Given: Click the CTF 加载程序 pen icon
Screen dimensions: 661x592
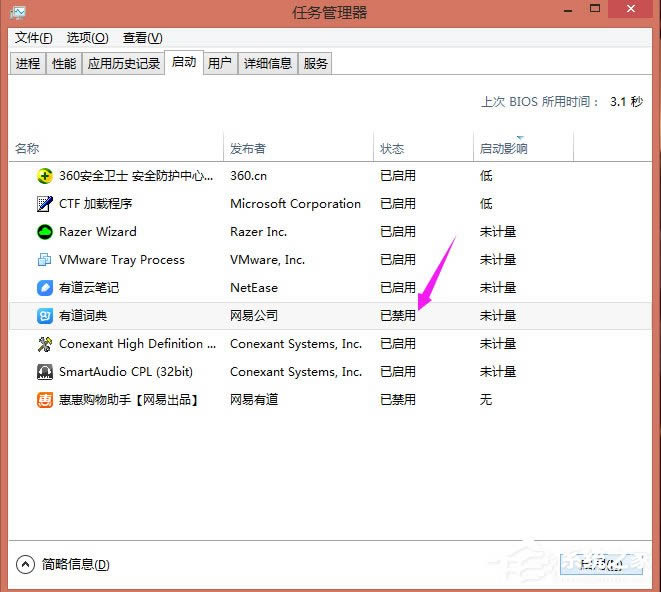Looking at the screenshot, I should (x=45, y=204).
